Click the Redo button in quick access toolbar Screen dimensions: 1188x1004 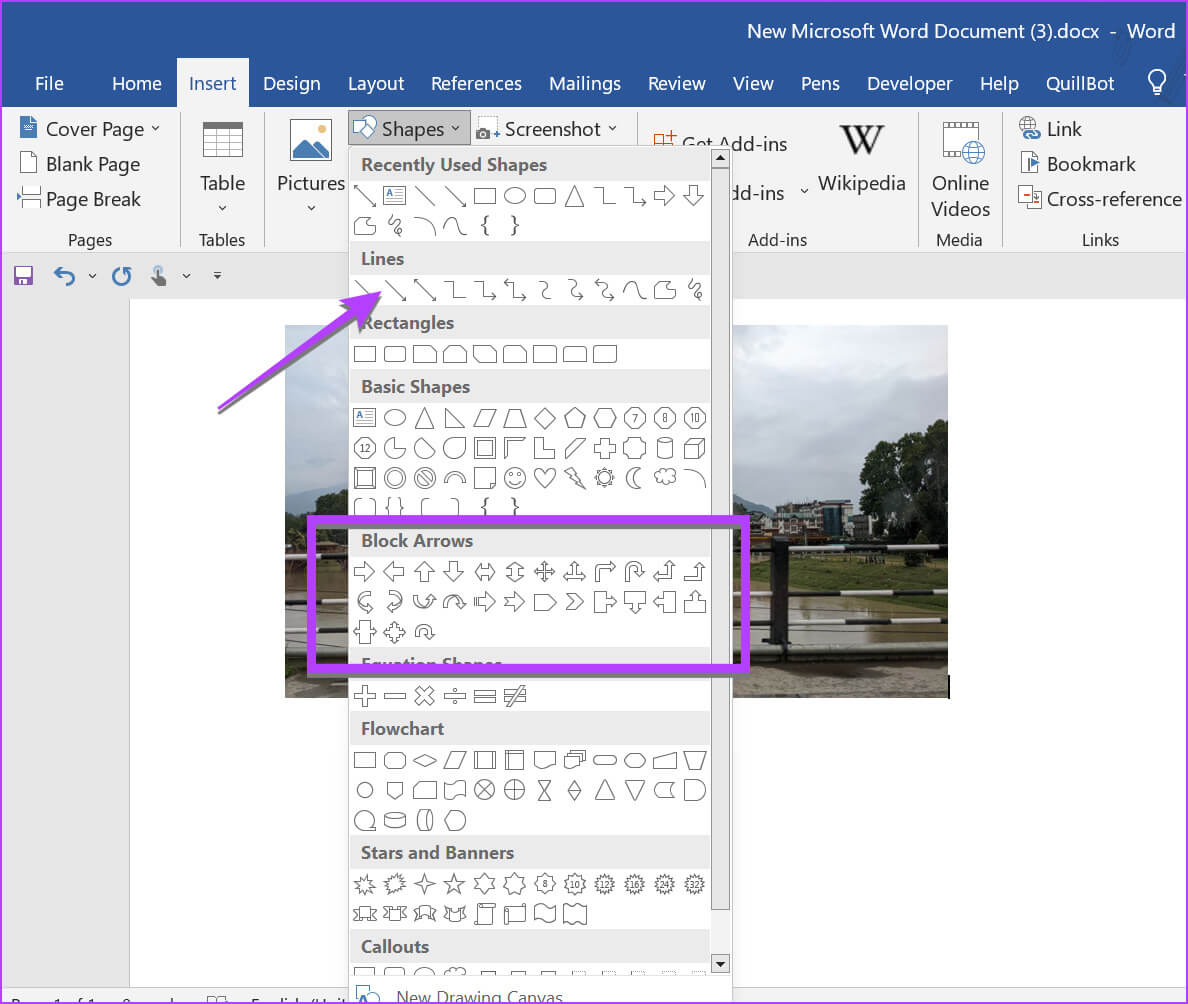tap(122, 276)
